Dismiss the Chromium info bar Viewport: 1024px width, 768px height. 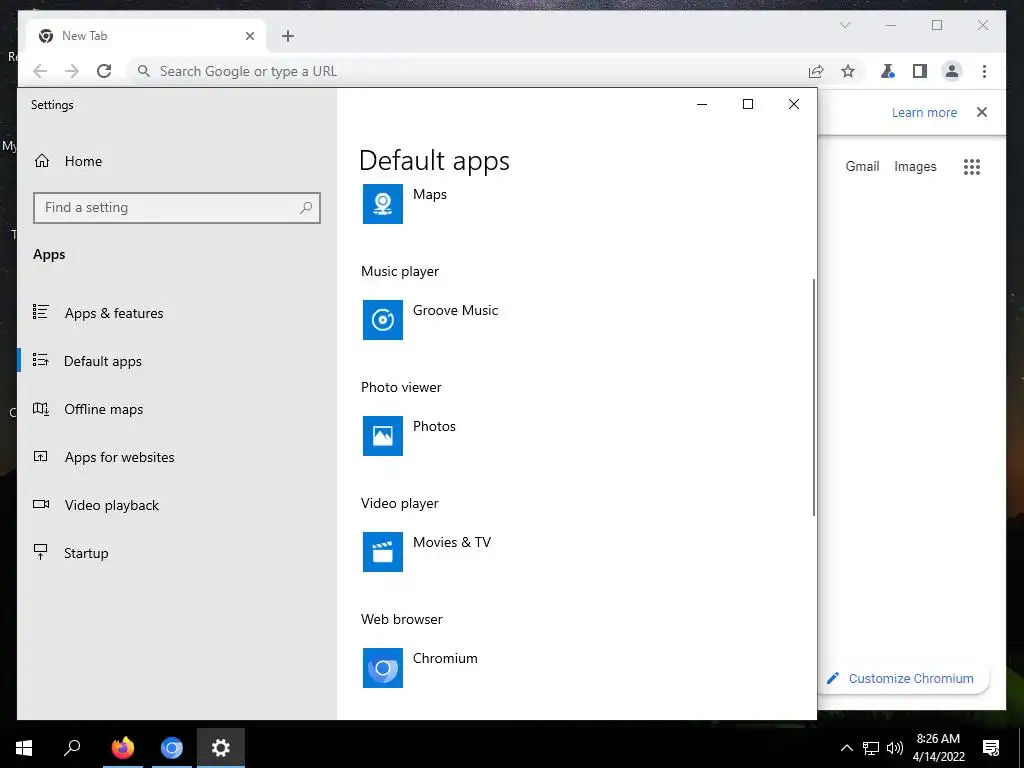pos(982,112)
